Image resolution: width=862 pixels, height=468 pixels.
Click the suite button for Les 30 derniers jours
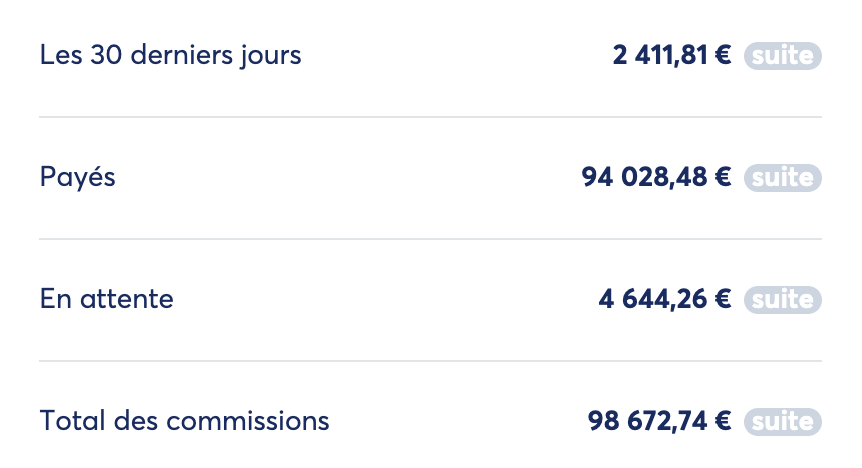tap(782, 56)
